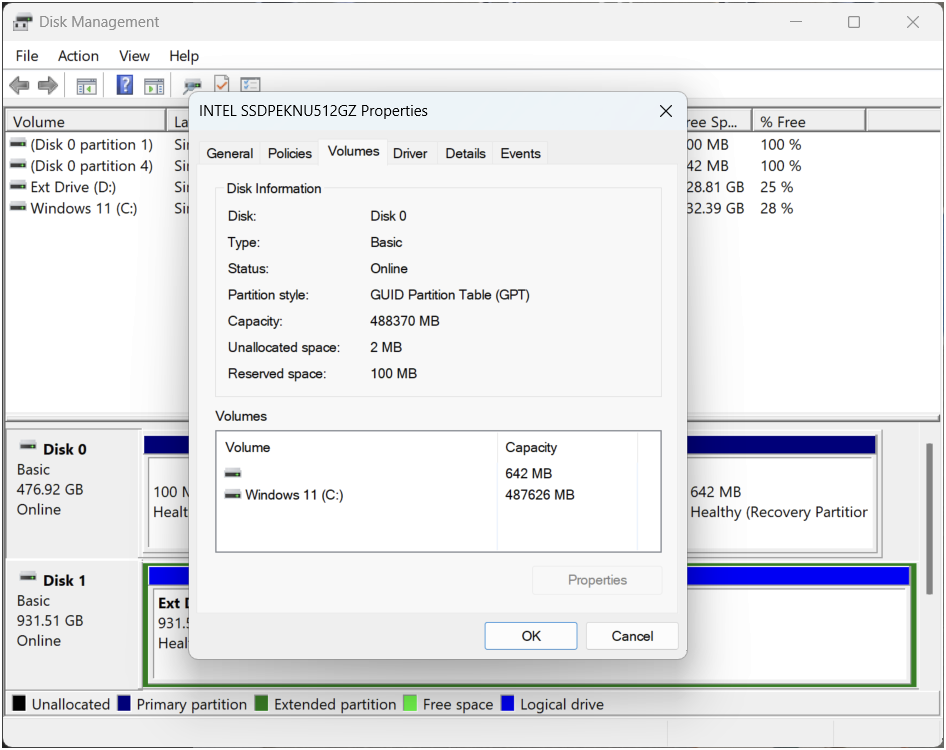Click the Cancel button
Image resolution: width=946 pixels, height=750 pixels.
632,636
